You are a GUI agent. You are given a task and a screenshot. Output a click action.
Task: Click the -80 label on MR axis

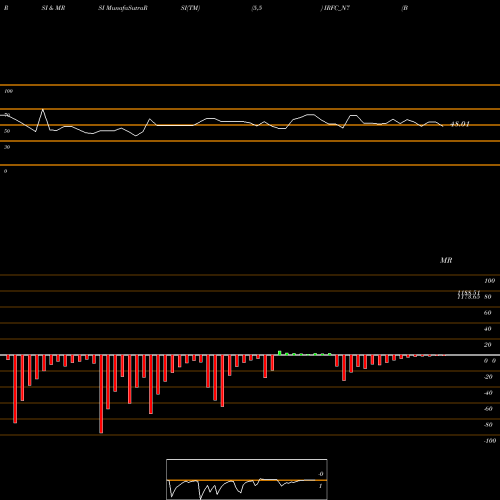(x=488, y=425)
